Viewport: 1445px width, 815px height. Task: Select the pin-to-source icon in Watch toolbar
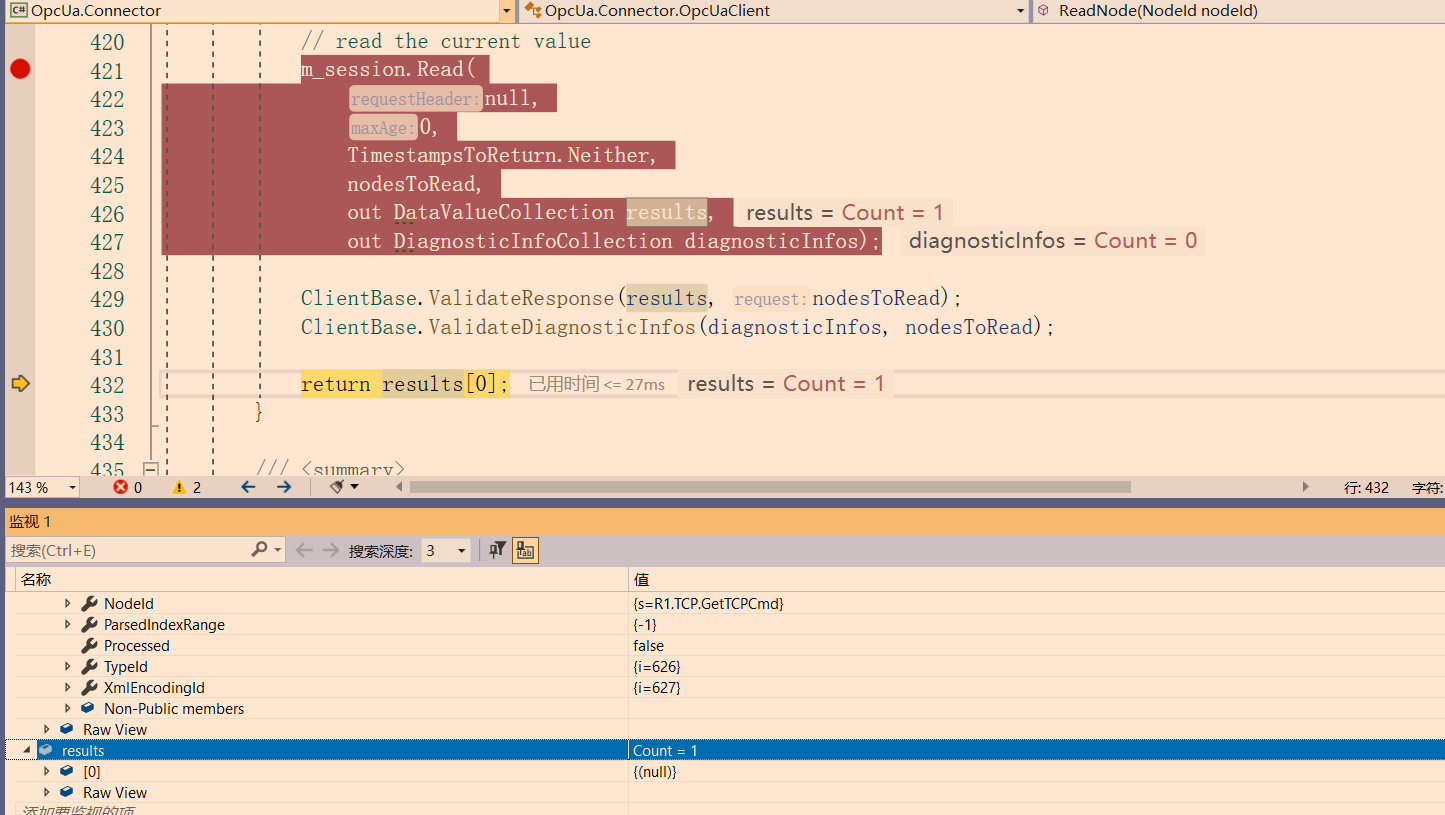[x=496, y=550]
